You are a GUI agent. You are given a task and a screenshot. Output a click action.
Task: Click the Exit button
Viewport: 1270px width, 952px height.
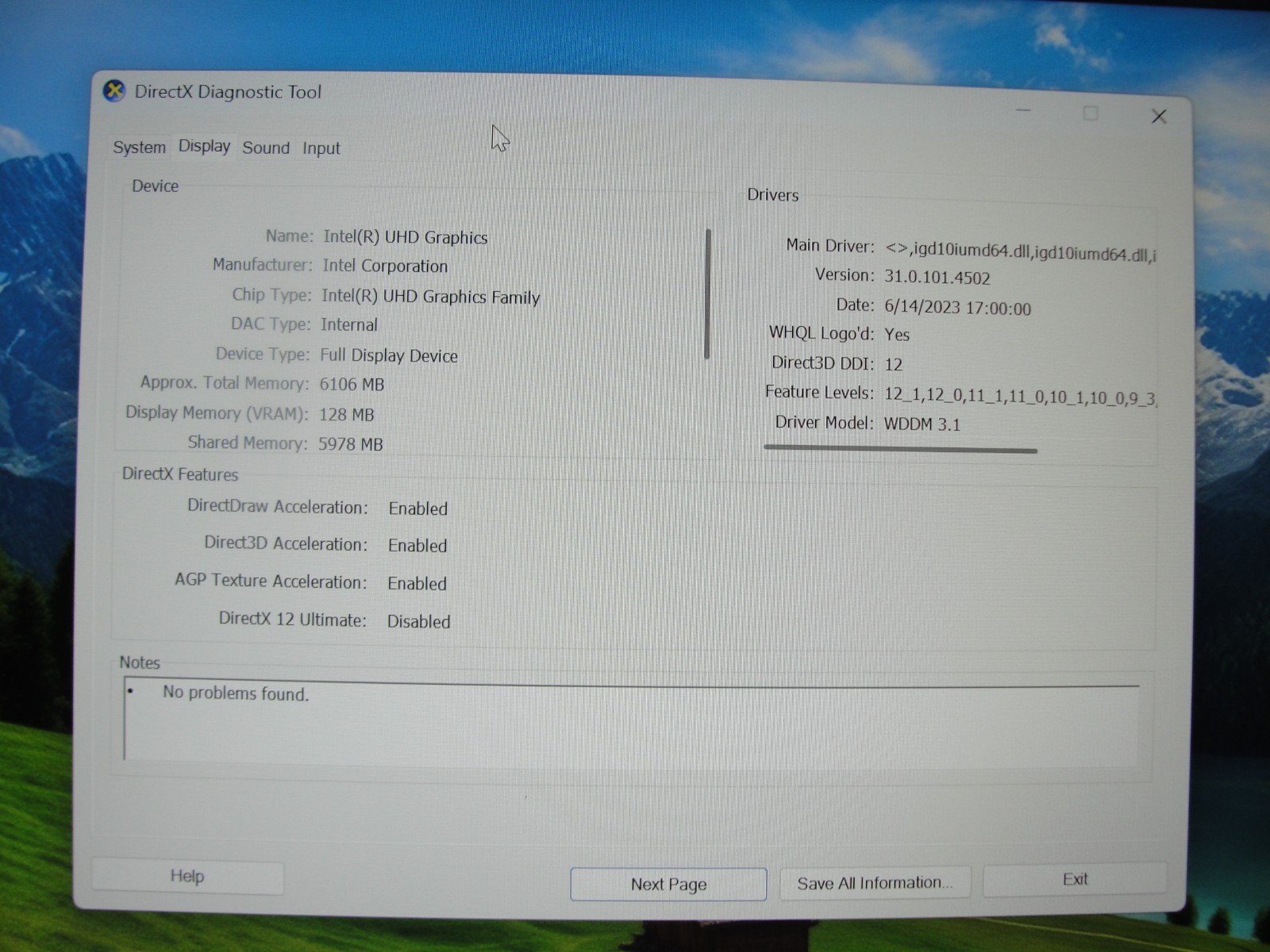click(1075, 879)
